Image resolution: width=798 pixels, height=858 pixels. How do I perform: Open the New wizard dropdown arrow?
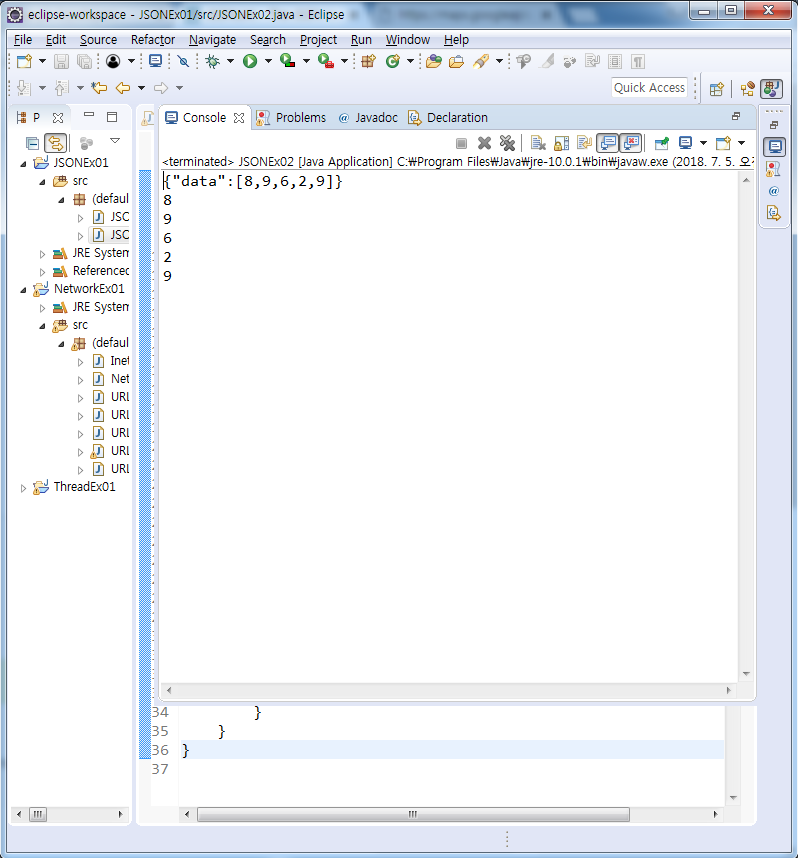[42, 61]
